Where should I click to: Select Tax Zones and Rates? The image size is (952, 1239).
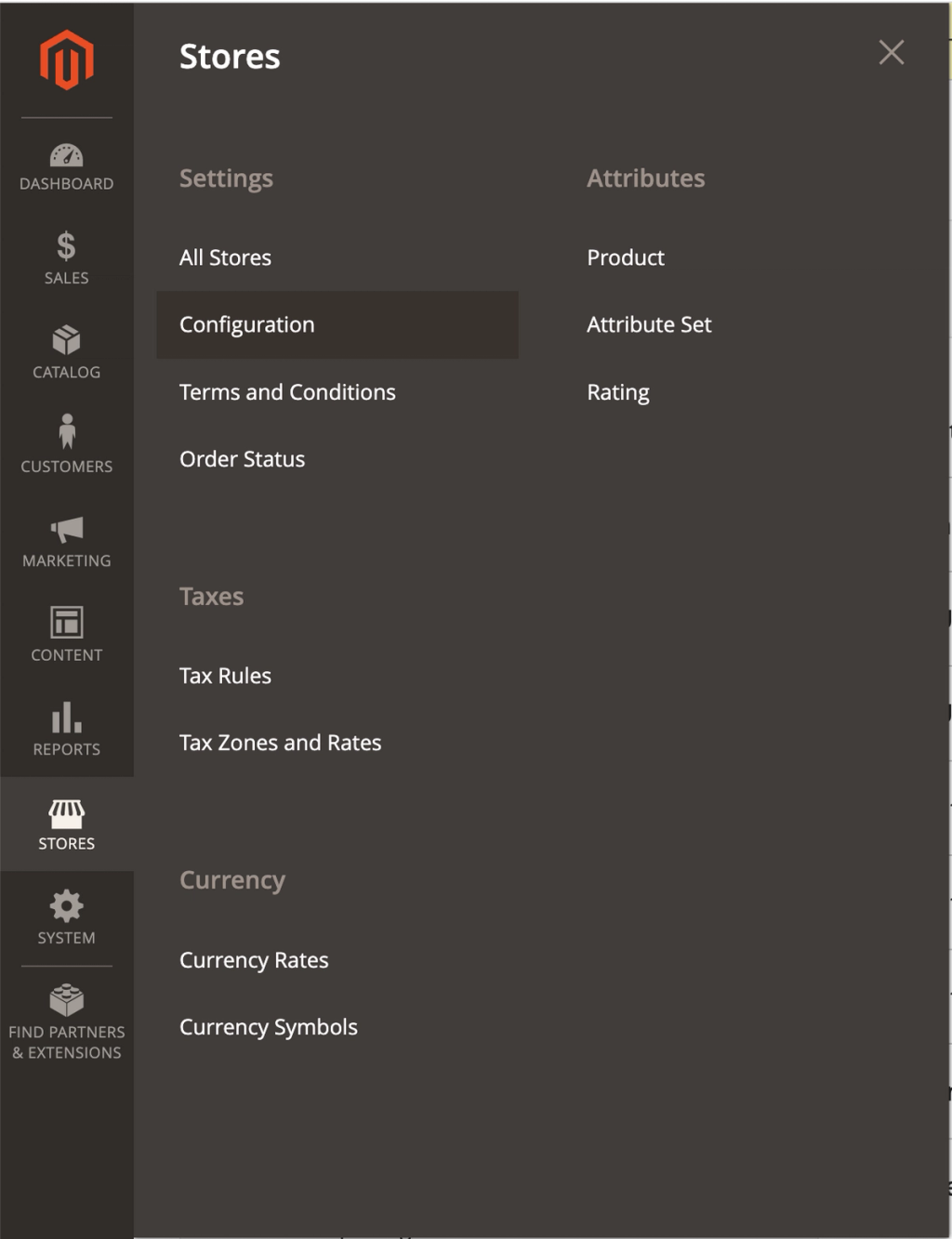coord(280,743)
